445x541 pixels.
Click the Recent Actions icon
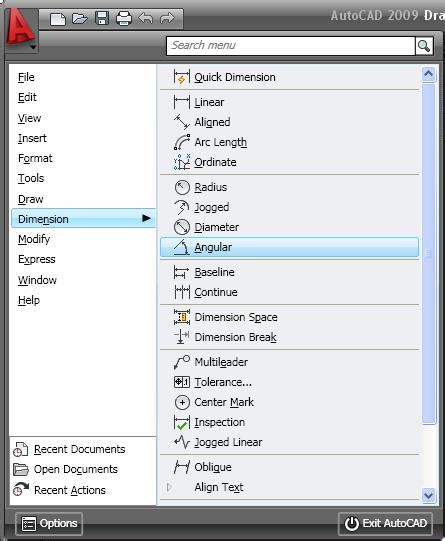point(20,490)
